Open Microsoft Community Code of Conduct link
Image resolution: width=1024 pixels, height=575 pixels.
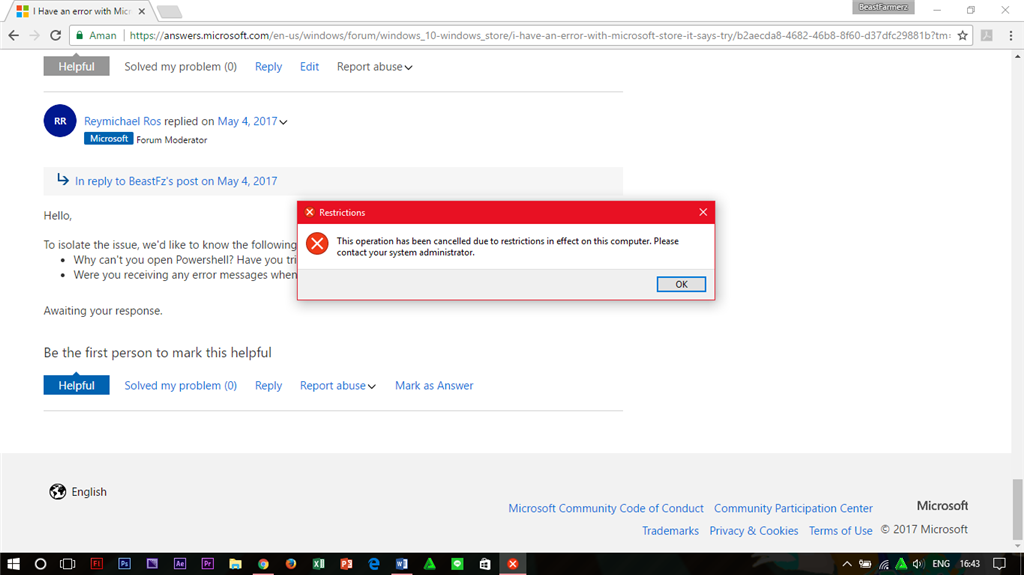[606, 508]
